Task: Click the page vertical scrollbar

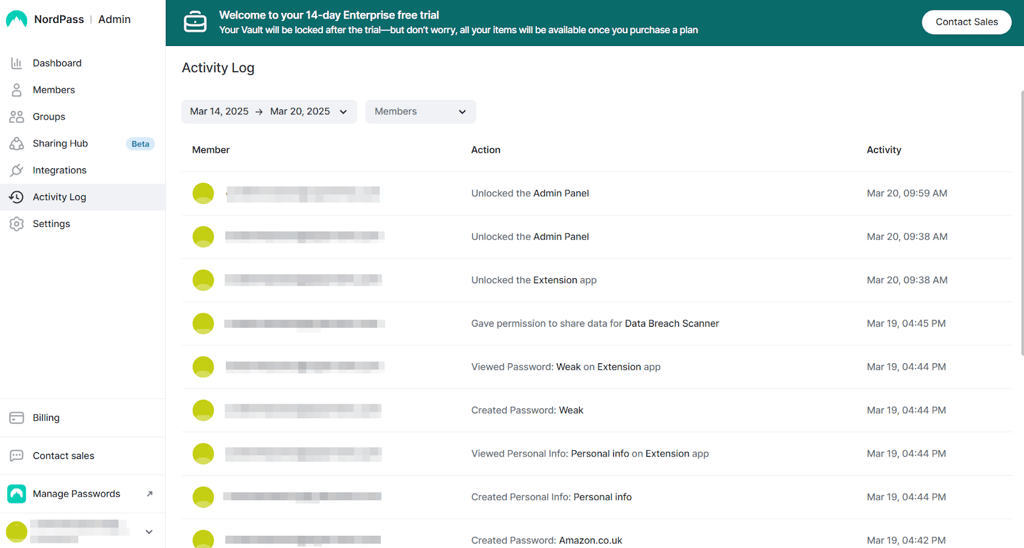Action: pyautogui.click(x=1021, y=222)
